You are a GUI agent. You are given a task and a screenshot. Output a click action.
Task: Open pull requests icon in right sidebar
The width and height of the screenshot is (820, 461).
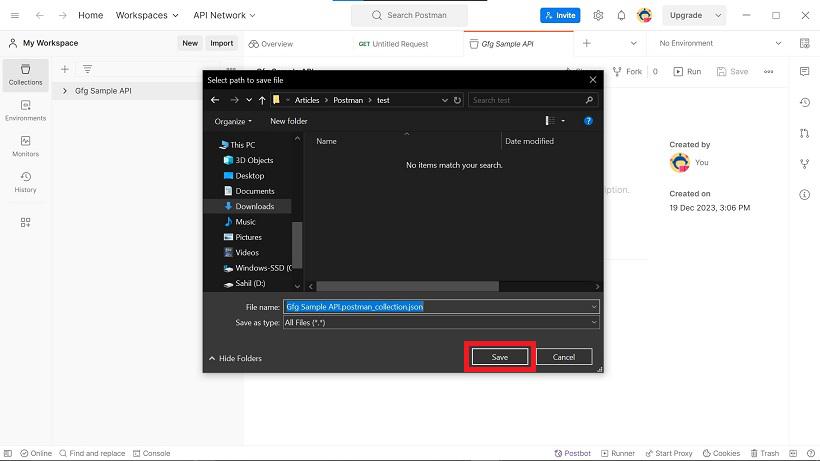804,133
